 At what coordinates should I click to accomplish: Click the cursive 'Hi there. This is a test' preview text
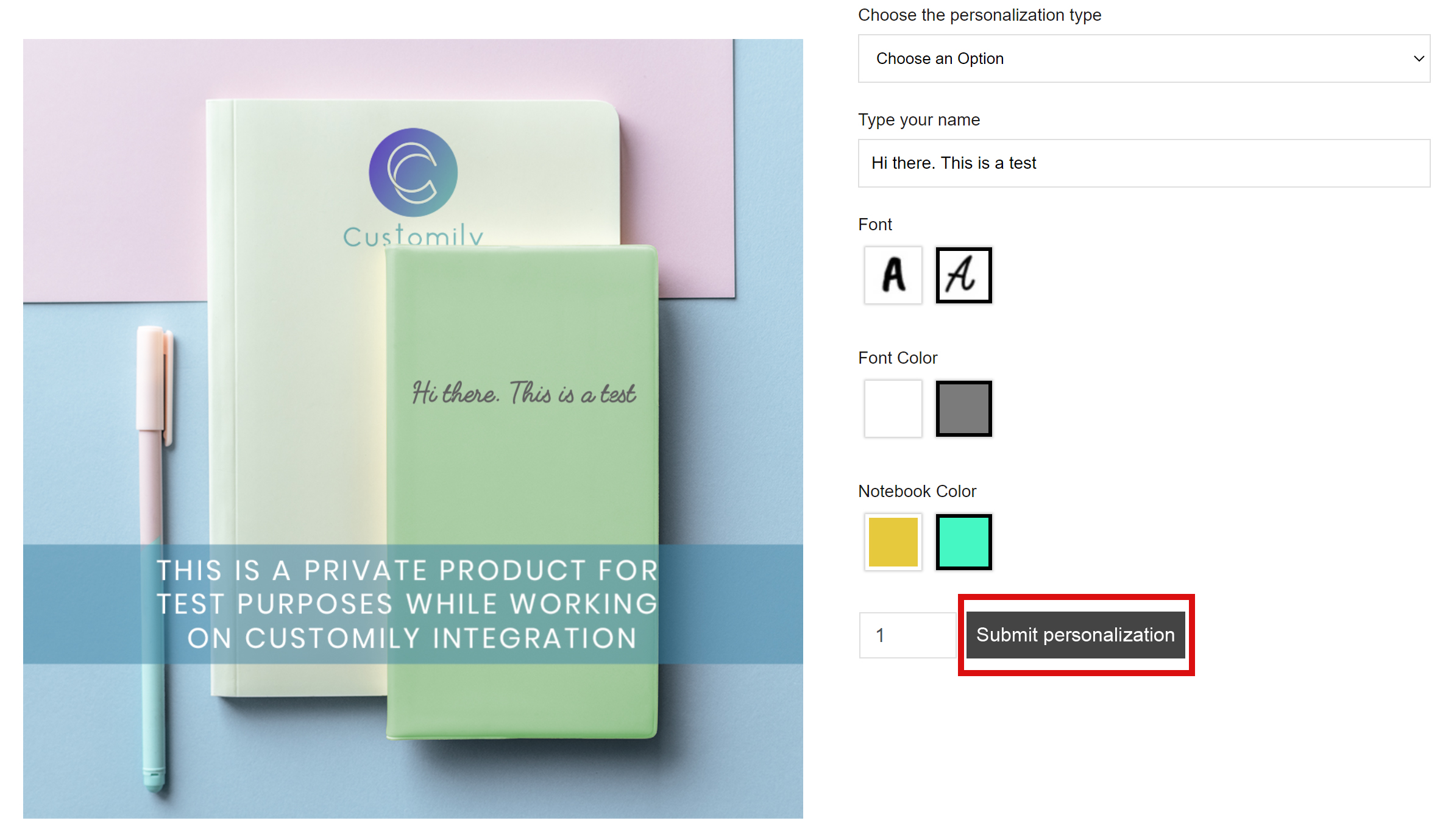point(523,394)
